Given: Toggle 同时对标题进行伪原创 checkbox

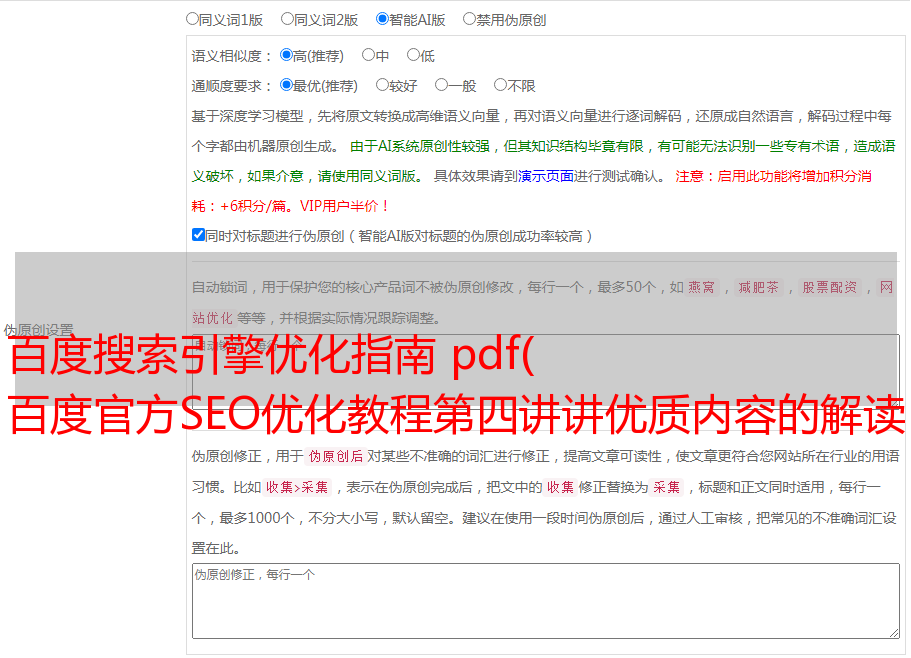Looking at the screenshot, I should click(x=198, y=235).
